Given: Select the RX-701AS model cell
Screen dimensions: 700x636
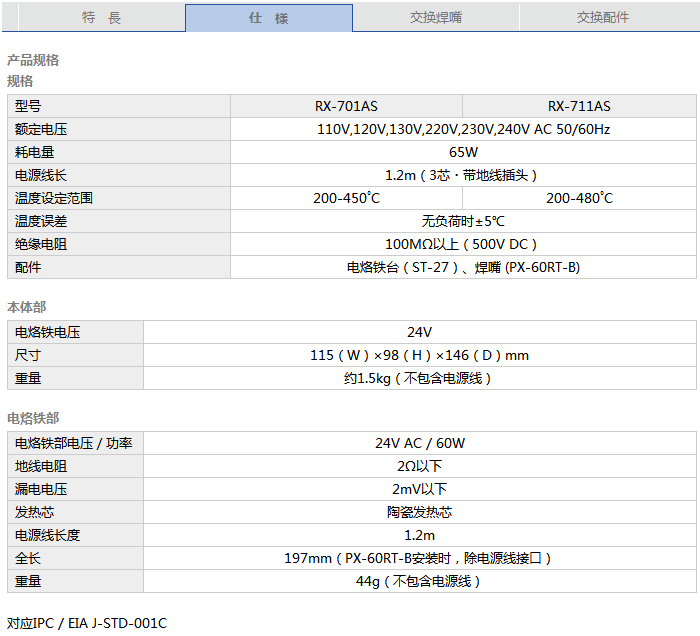Looking at the screenshot, I should (346, 106).
